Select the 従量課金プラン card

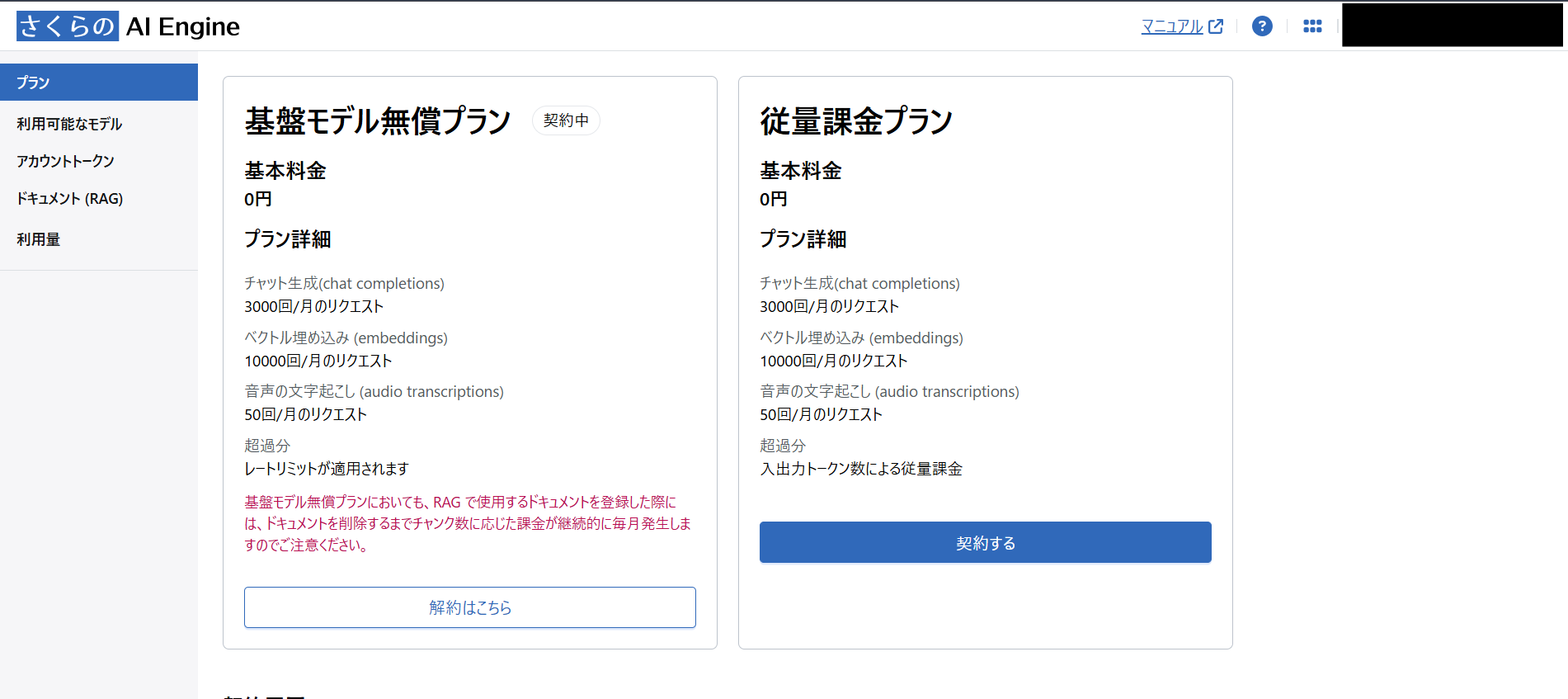pos(855,120)
